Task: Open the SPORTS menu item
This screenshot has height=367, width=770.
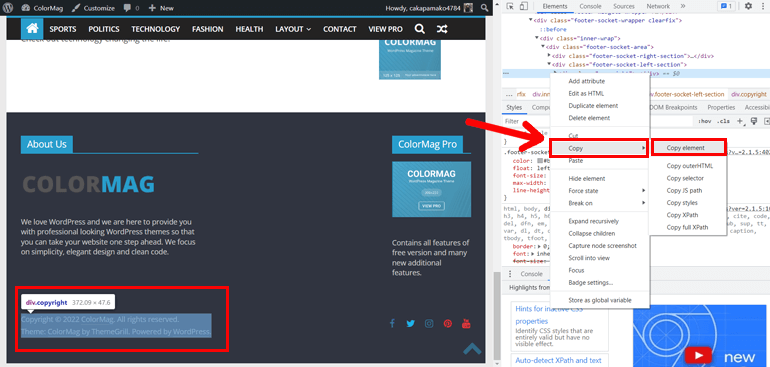Action: click(63, 29)
